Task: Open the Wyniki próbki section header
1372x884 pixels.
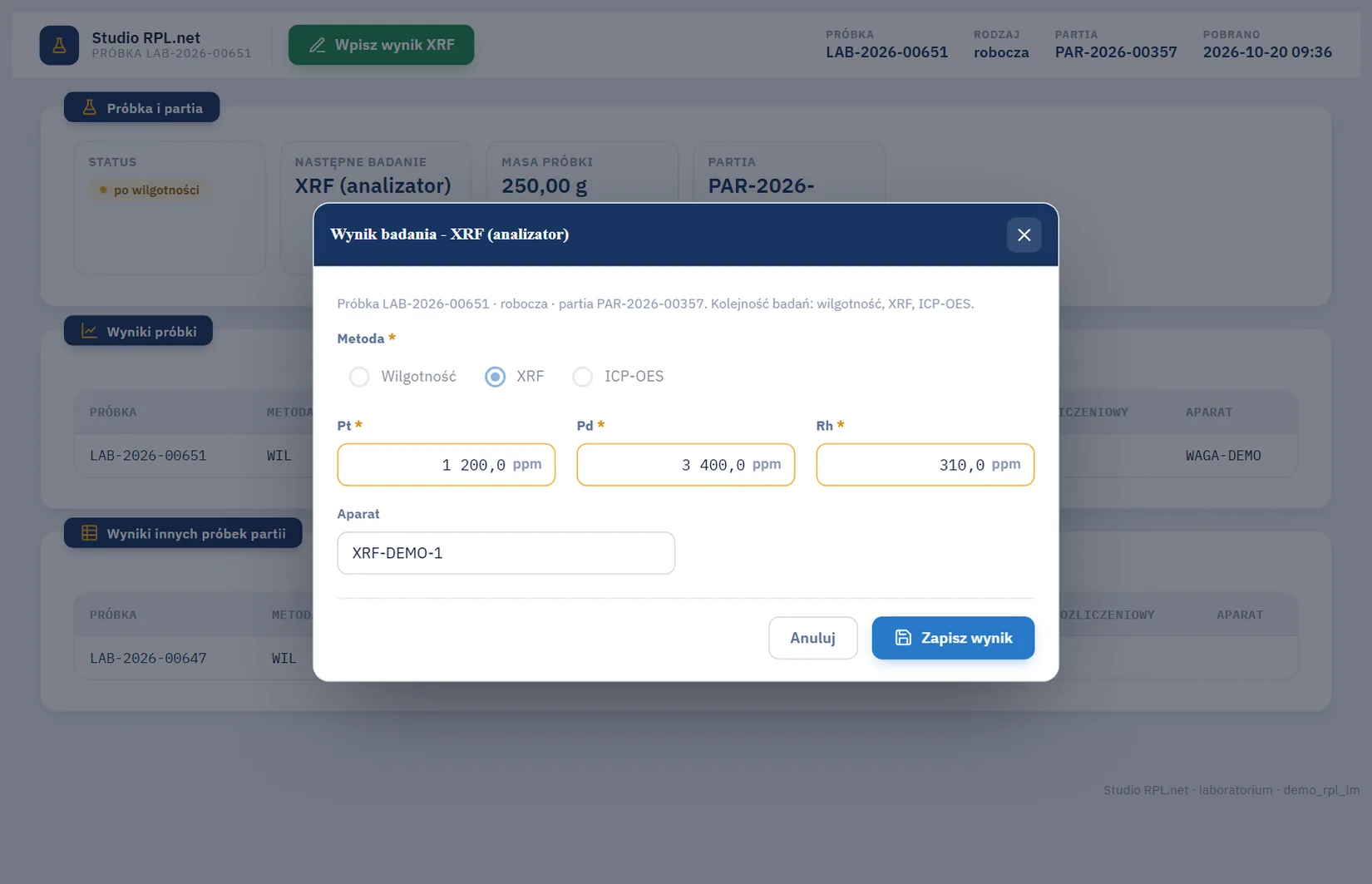Action: coord(138,331)
